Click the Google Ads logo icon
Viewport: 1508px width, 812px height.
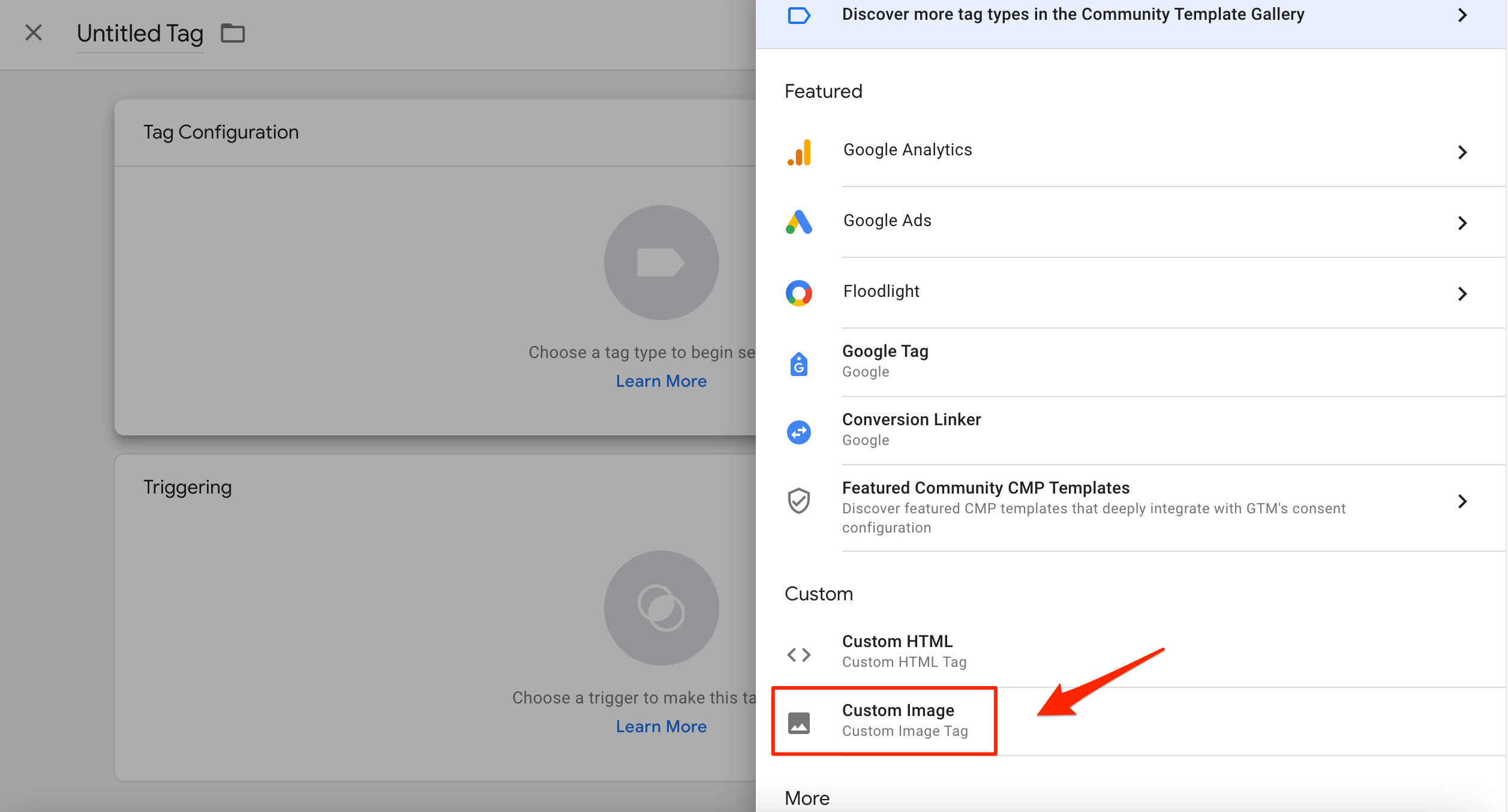[799, 222]
